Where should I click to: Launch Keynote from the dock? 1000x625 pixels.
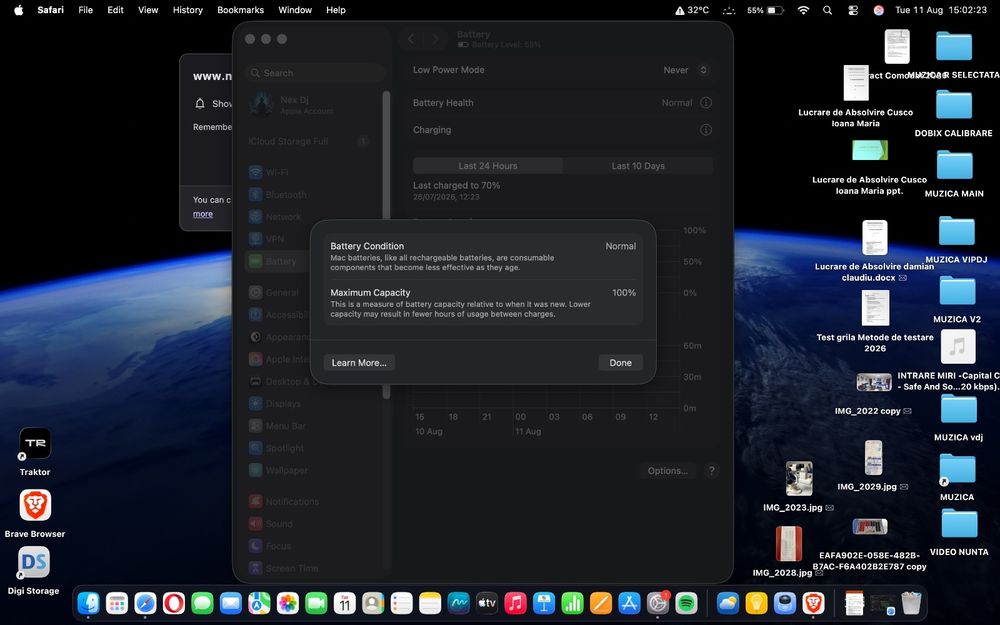click(544, 603)
